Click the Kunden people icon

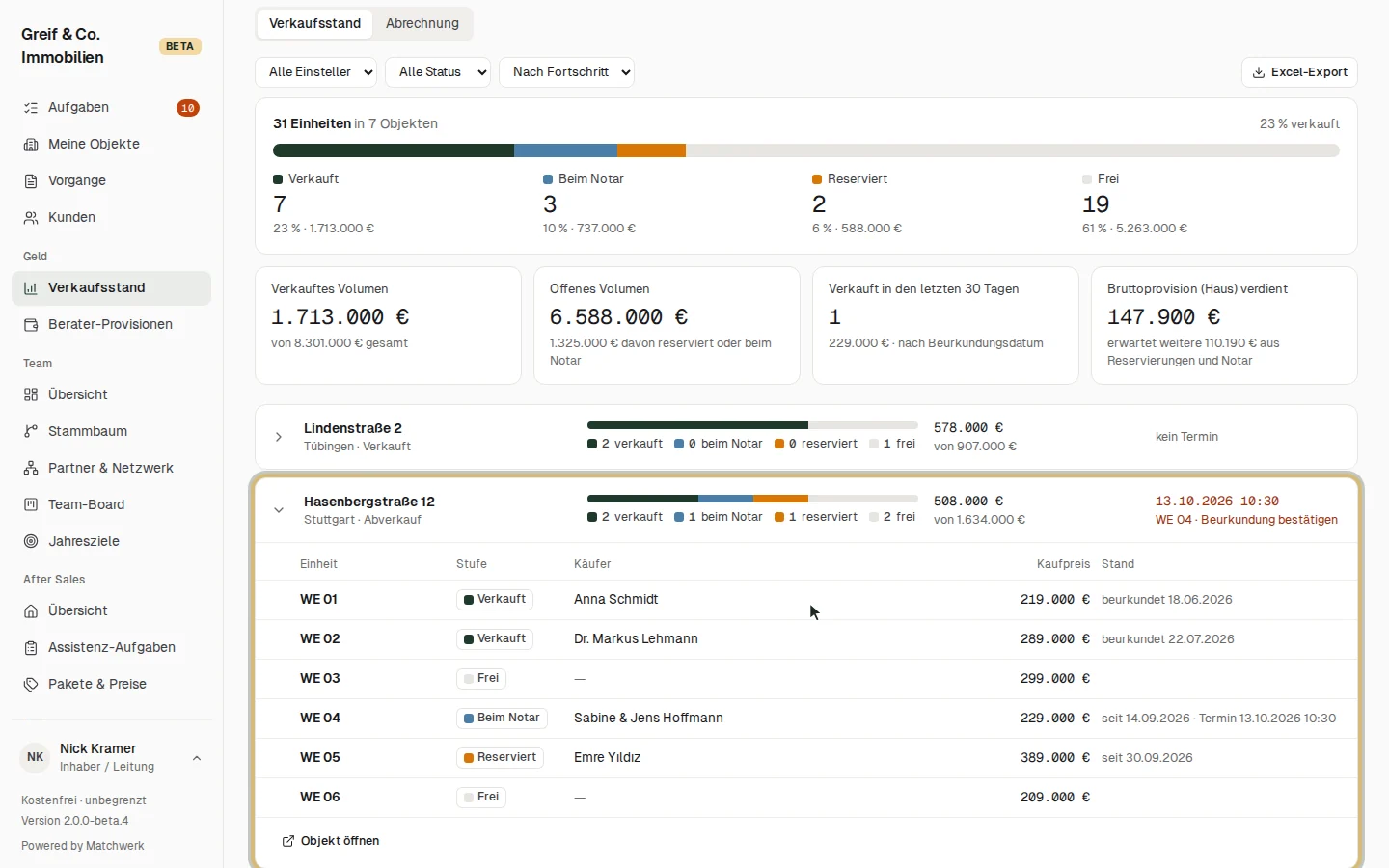(x=31, y=218)
